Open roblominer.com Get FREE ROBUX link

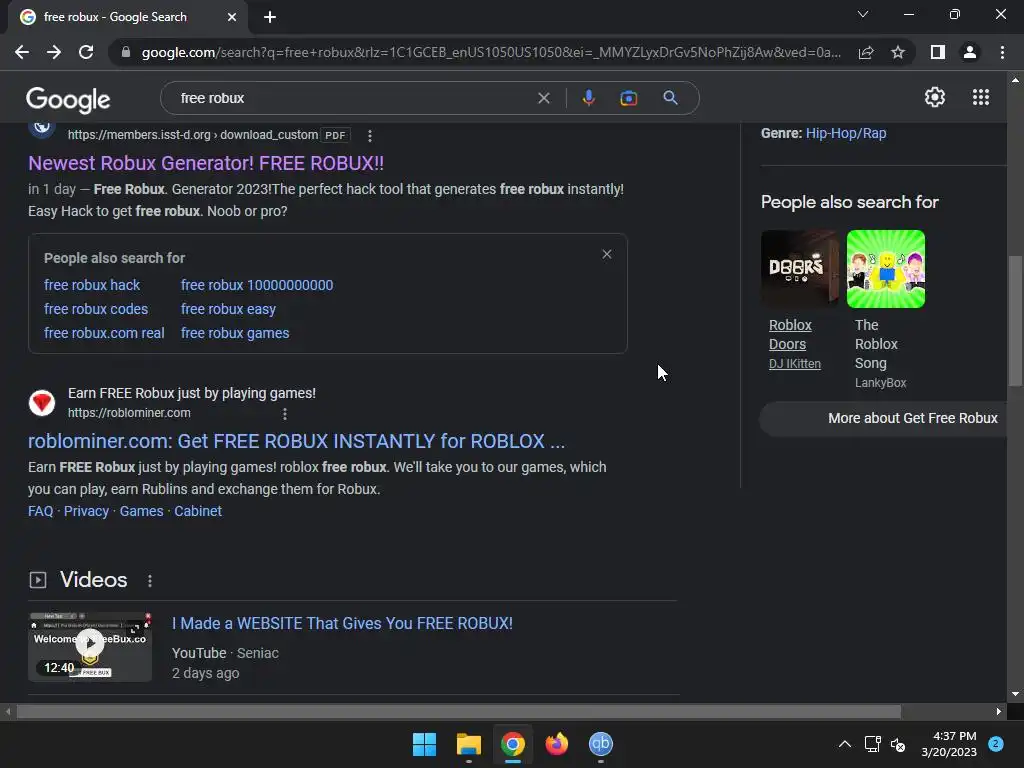[296, 441]
